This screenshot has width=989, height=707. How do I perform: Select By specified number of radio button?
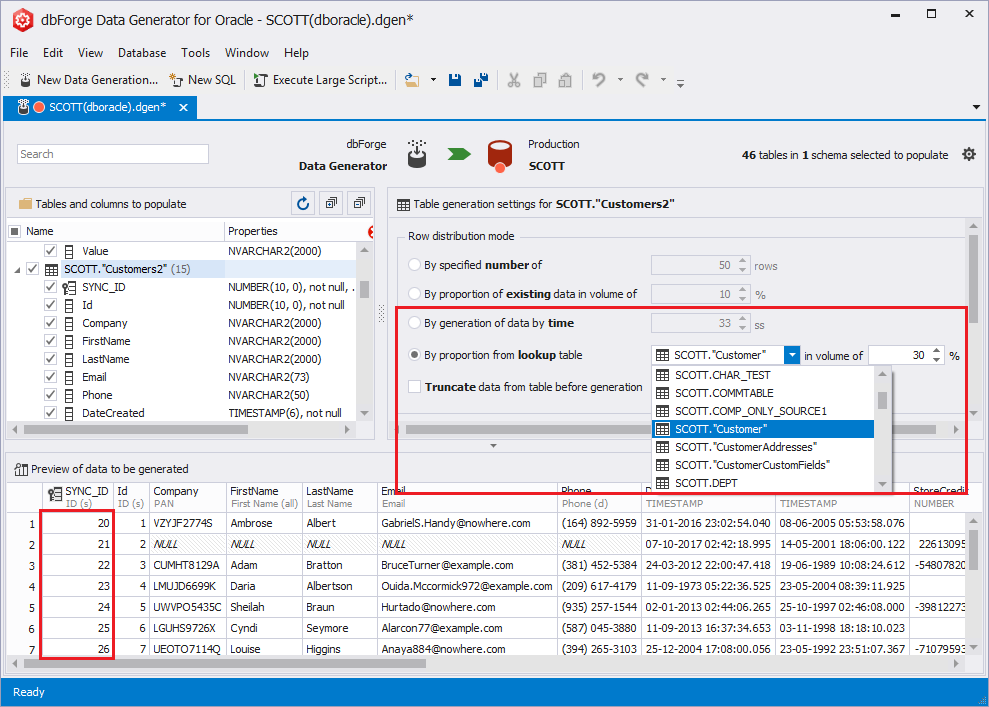click(415, 265)
